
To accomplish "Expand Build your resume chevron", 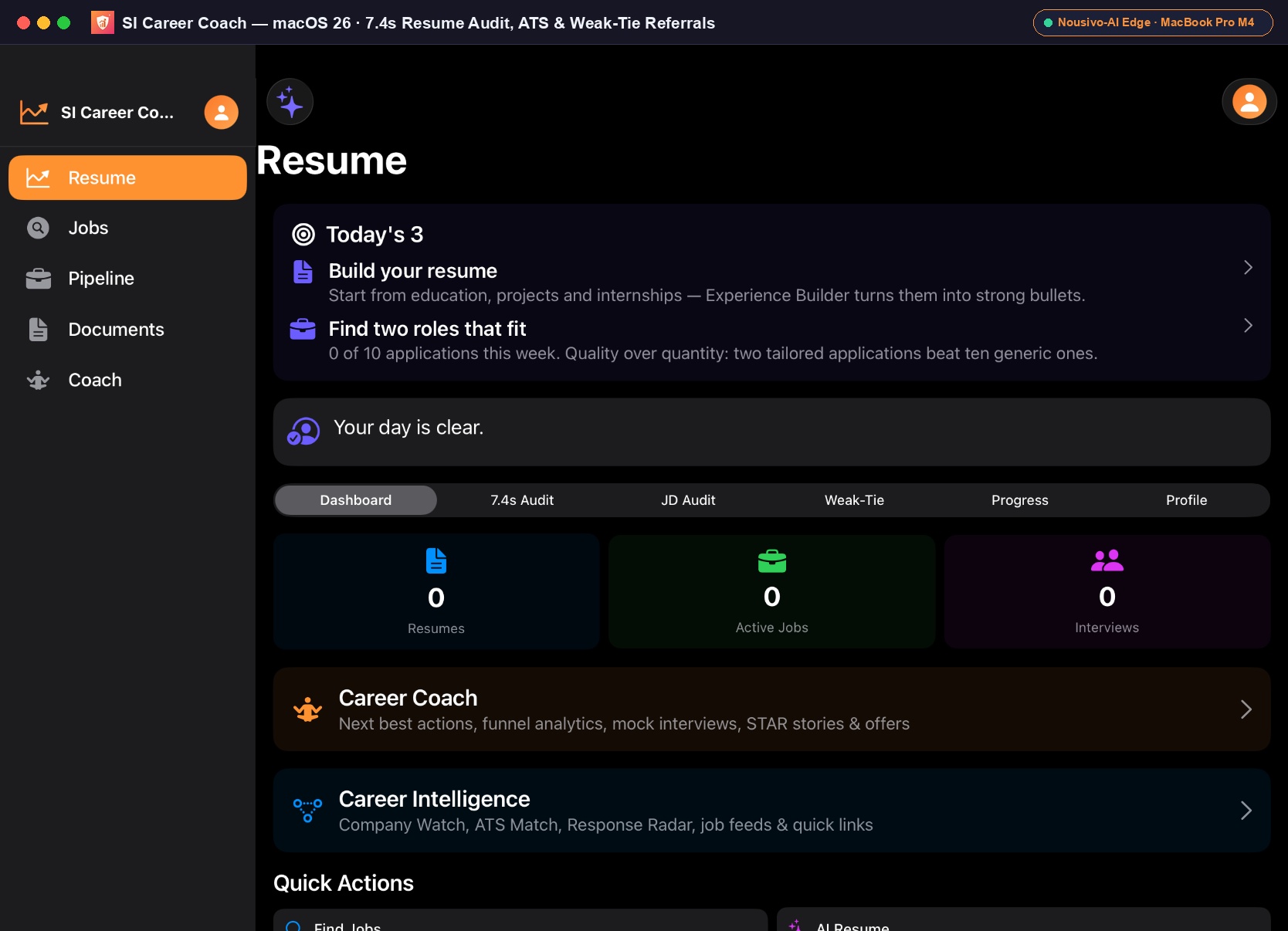I will tap(1248, 267).
